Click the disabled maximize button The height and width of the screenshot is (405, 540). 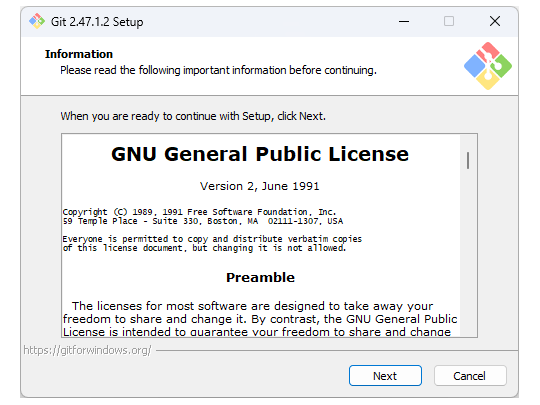pyautogui.click(x=449, y=21)
